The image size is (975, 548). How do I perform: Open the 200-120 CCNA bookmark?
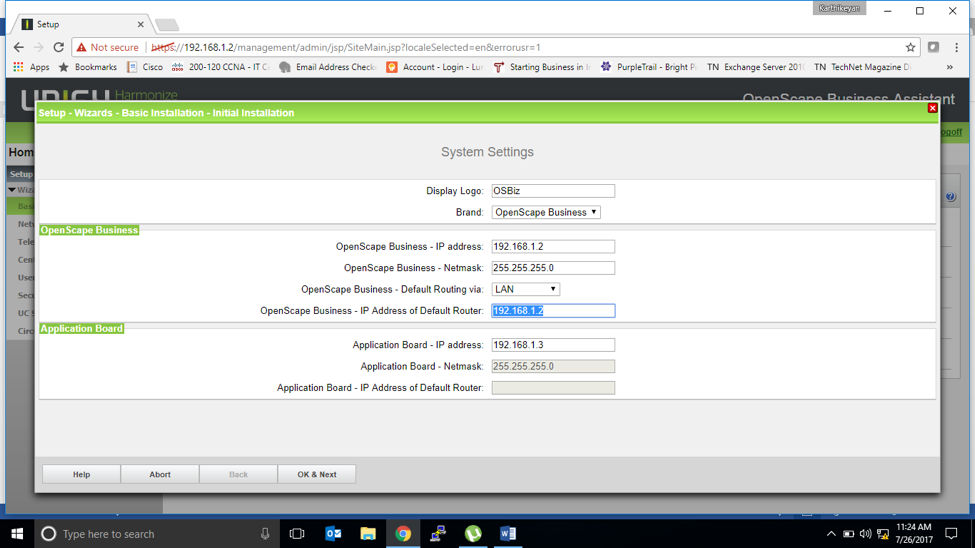click(221, 67)
